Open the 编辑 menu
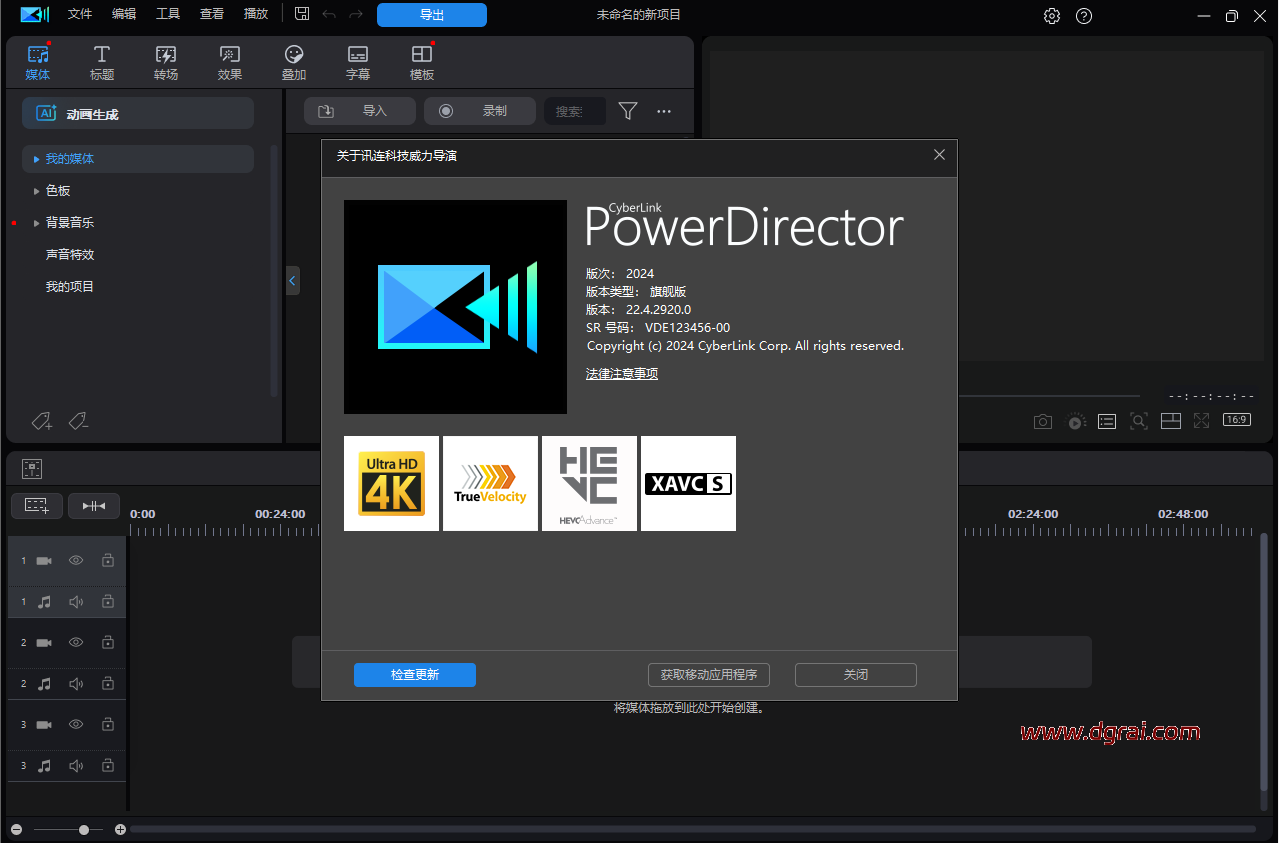1279x843 pixels. (x=124, y=14)
